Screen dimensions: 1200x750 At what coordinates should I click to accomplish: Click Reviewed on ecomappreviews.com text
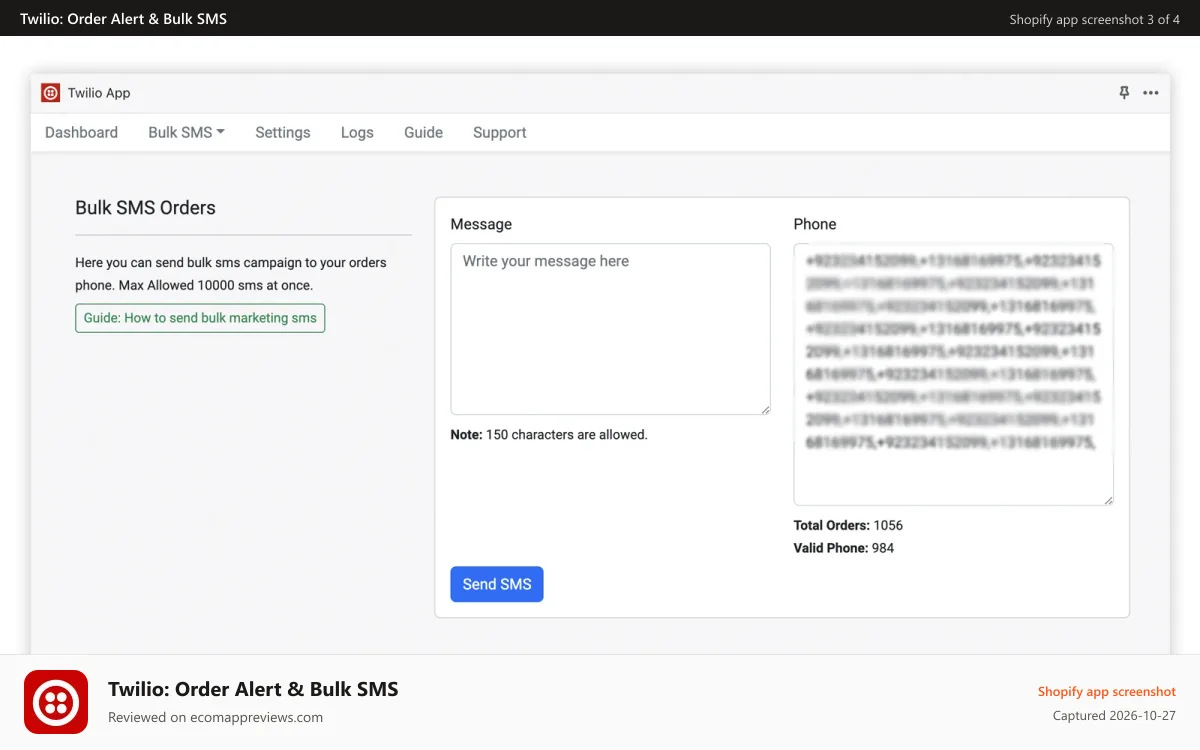pos(215,717)
